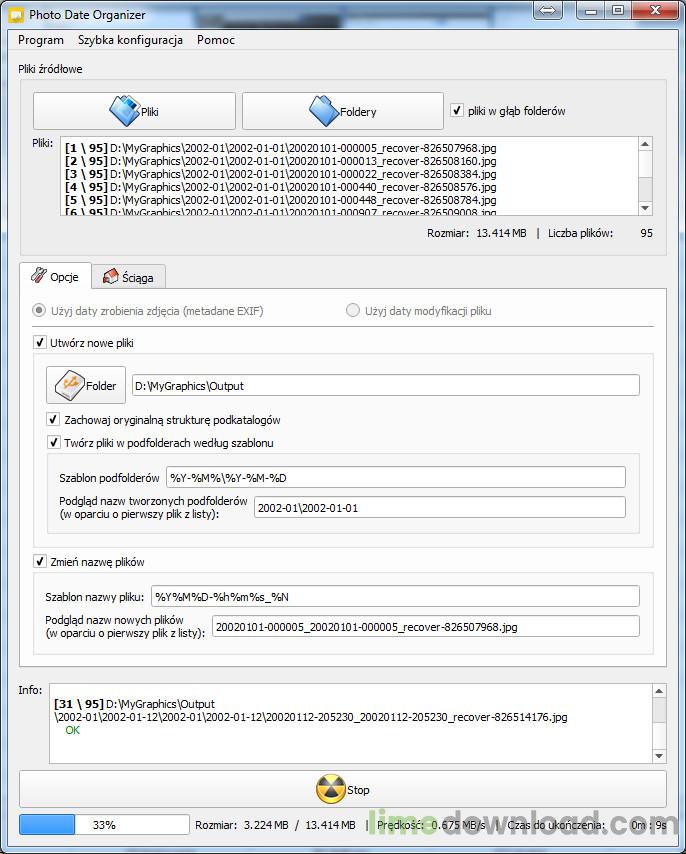Click the double-arrow resize icon in title bar
Viewport: 686px width, 854px height.
pos(546,11)
